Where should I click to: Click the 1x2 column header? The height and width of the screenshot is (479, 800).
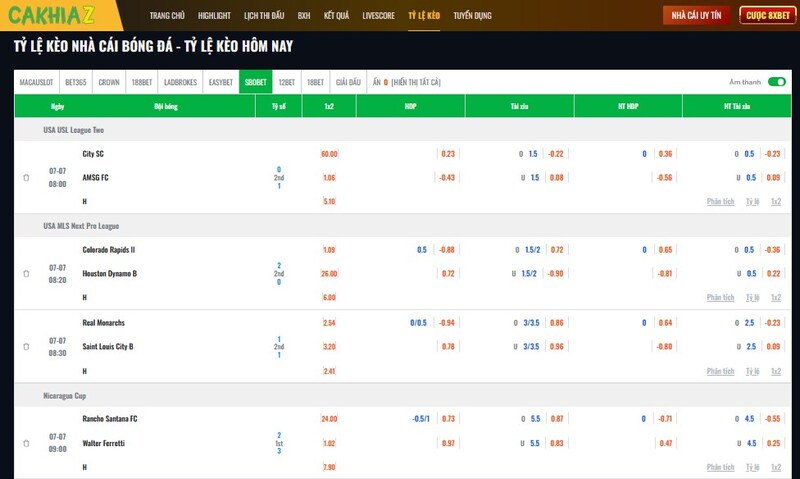[329, 106]
